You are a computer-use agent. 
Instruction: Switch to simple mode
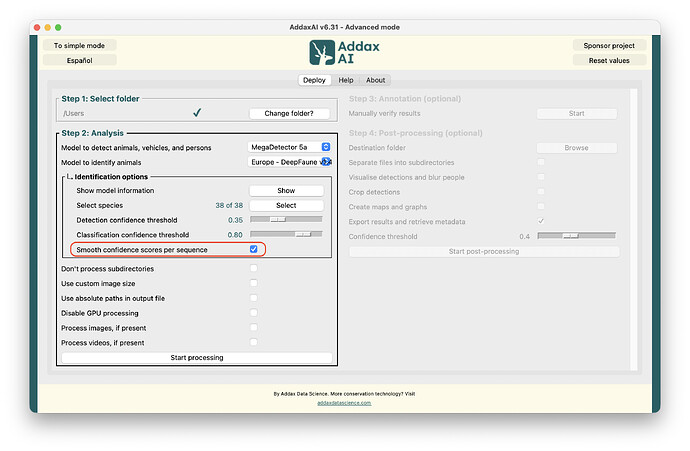(x=80, y=45)
